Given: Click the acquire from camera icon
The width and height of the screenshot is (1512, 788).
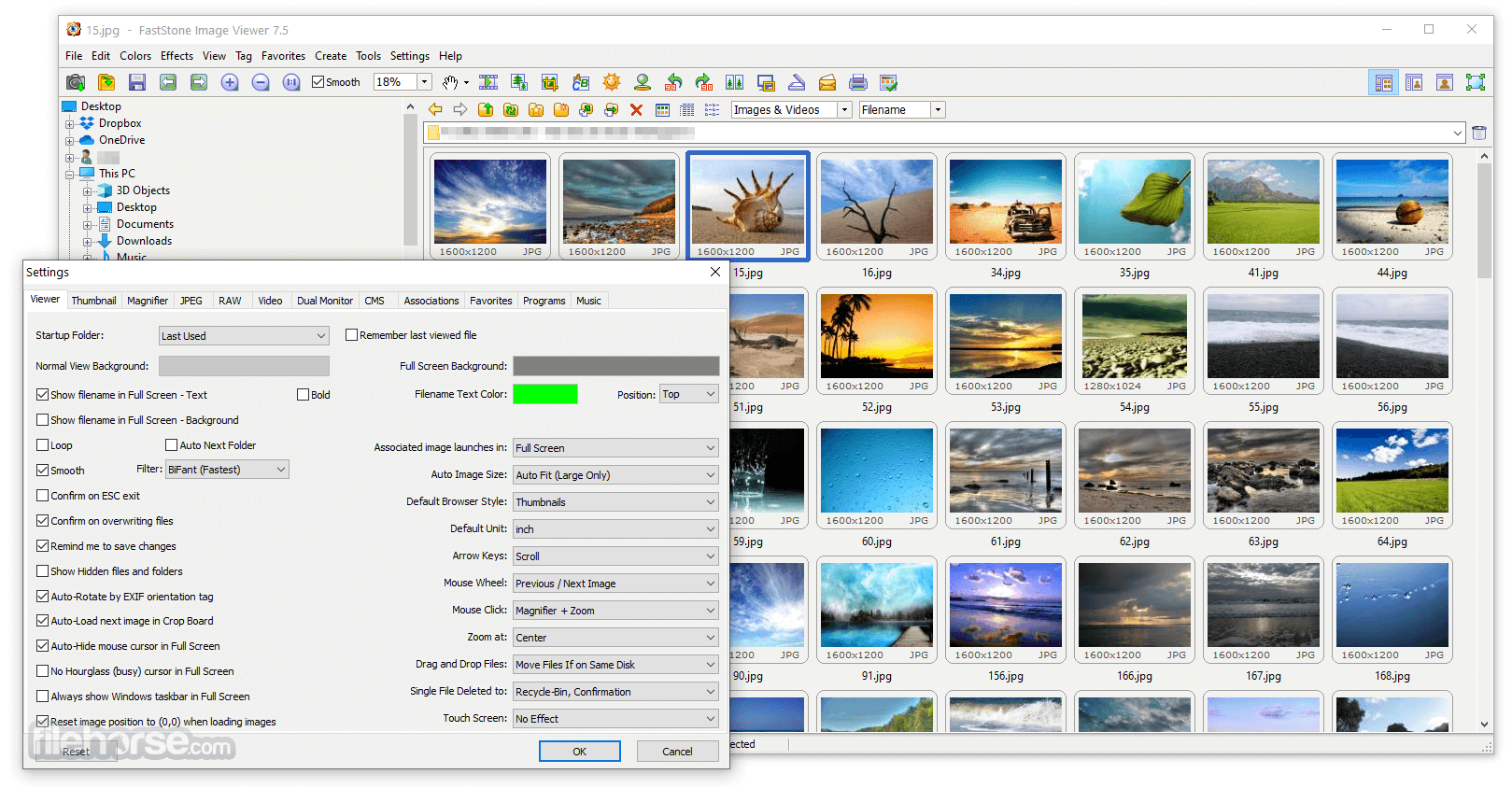Looking at the screenshot, I should coord(76,82).
